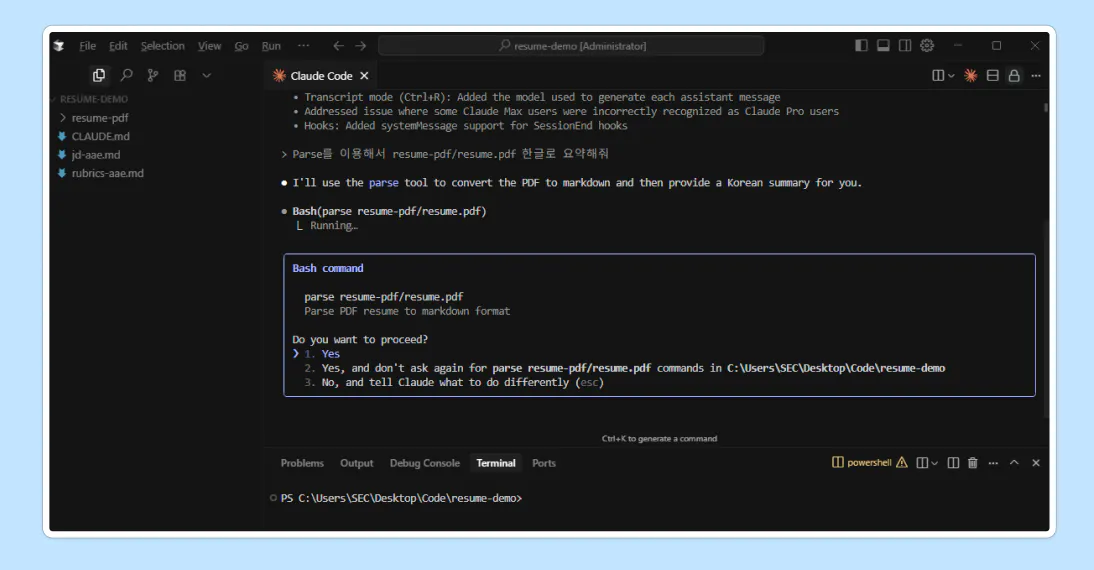Image resolution: width=1094 pixels, height=570 pixels.
Task: Toggle the bottom panel layout icon
Action: point(883,45)
